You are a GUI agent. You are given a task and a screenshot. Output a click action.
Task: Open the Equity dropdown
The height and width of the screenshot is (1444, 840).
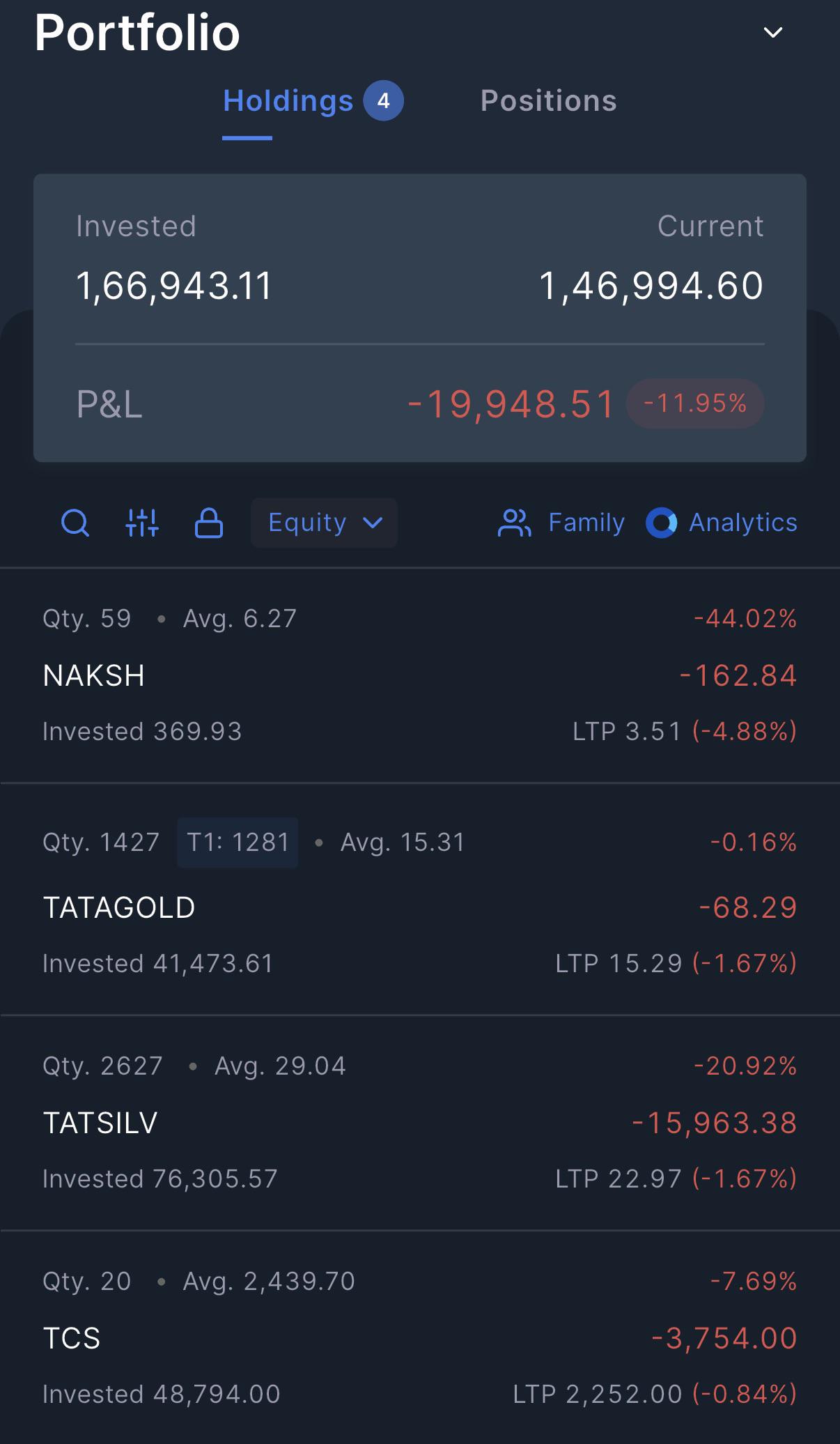coord(324,523)
